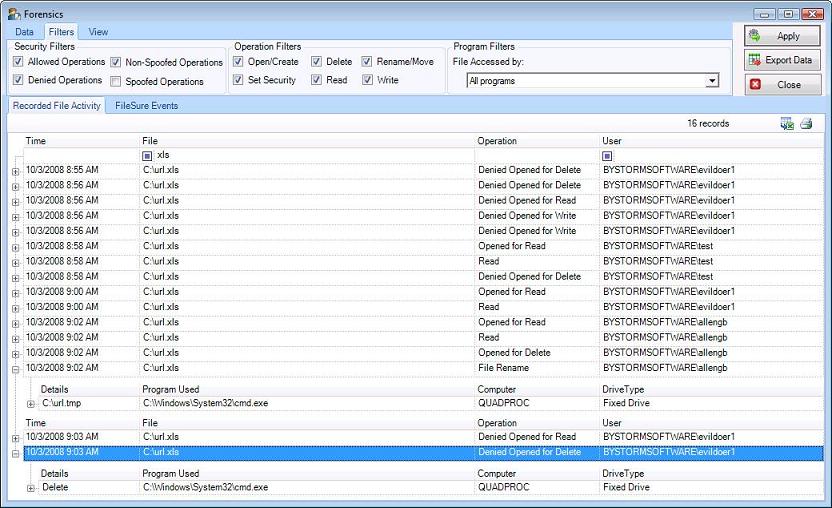The height and width of the screenshot is (508, 832).
Task: Open the Data tab
Action: (24, 32)
